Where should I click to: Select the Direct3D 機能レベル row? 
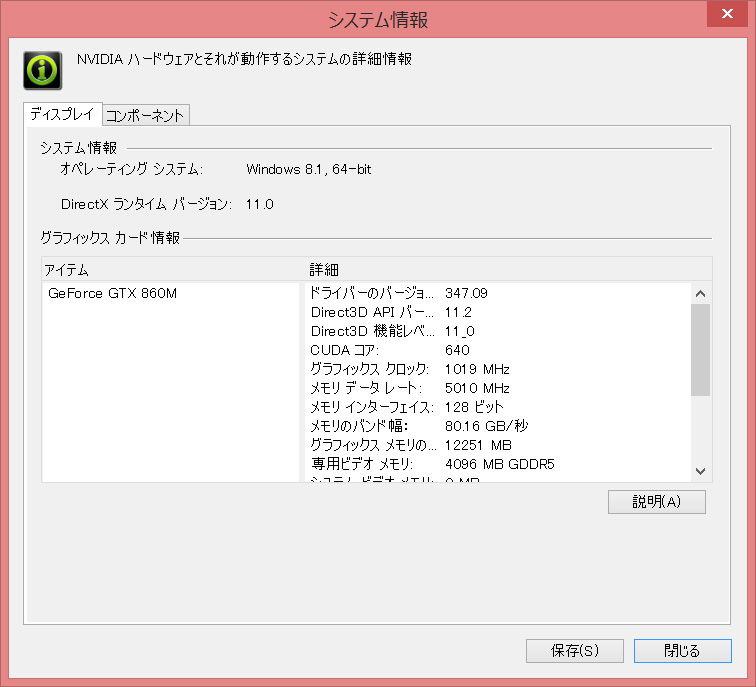pos(499,331)
